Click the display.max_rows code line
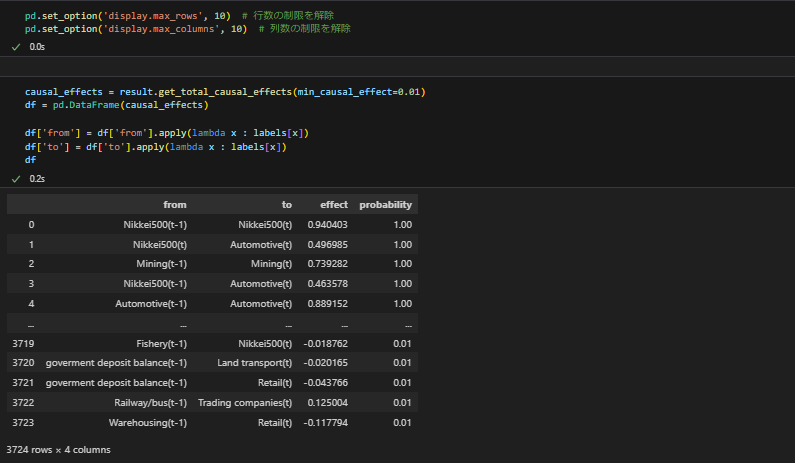Screen dimensions: 795x463 pos(132,16)
